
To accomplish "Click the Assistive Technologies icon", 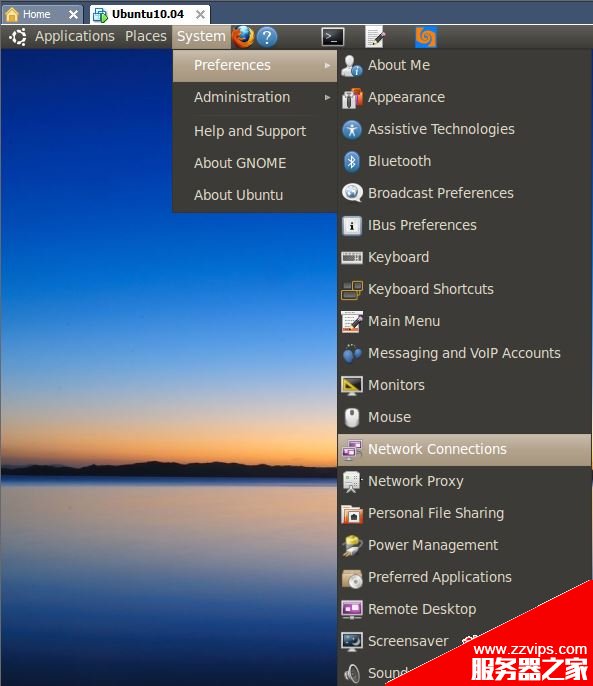I will tap(352, 130).
